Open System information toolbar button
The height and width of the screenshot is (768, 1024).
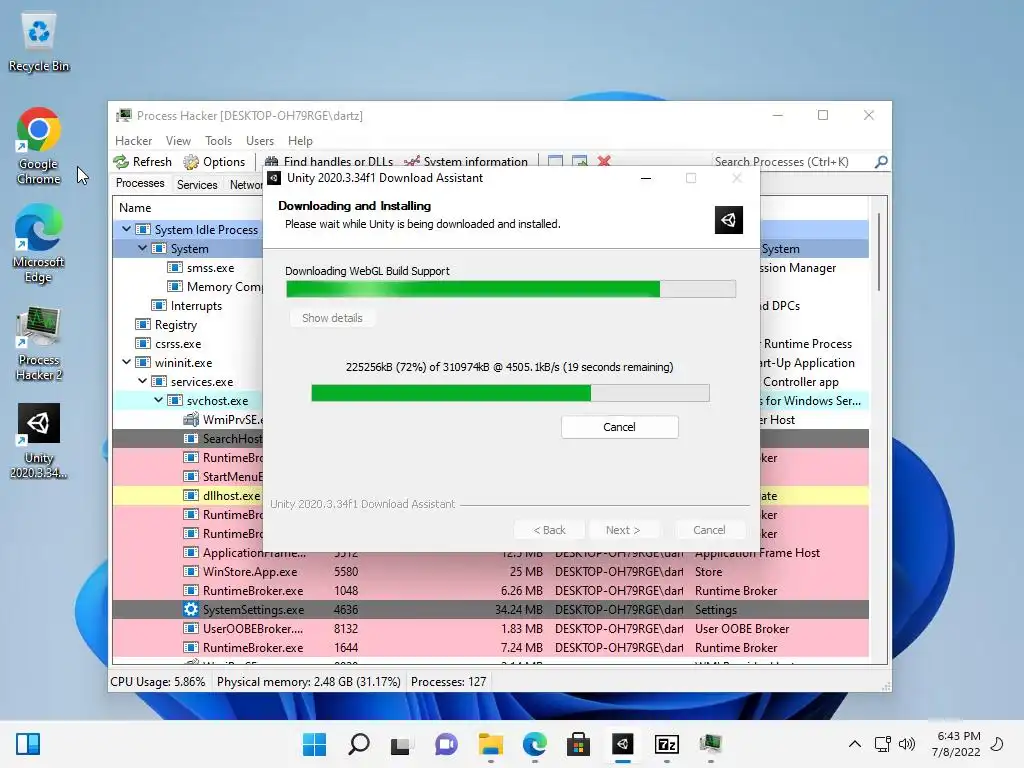click(x=466, y=161)
